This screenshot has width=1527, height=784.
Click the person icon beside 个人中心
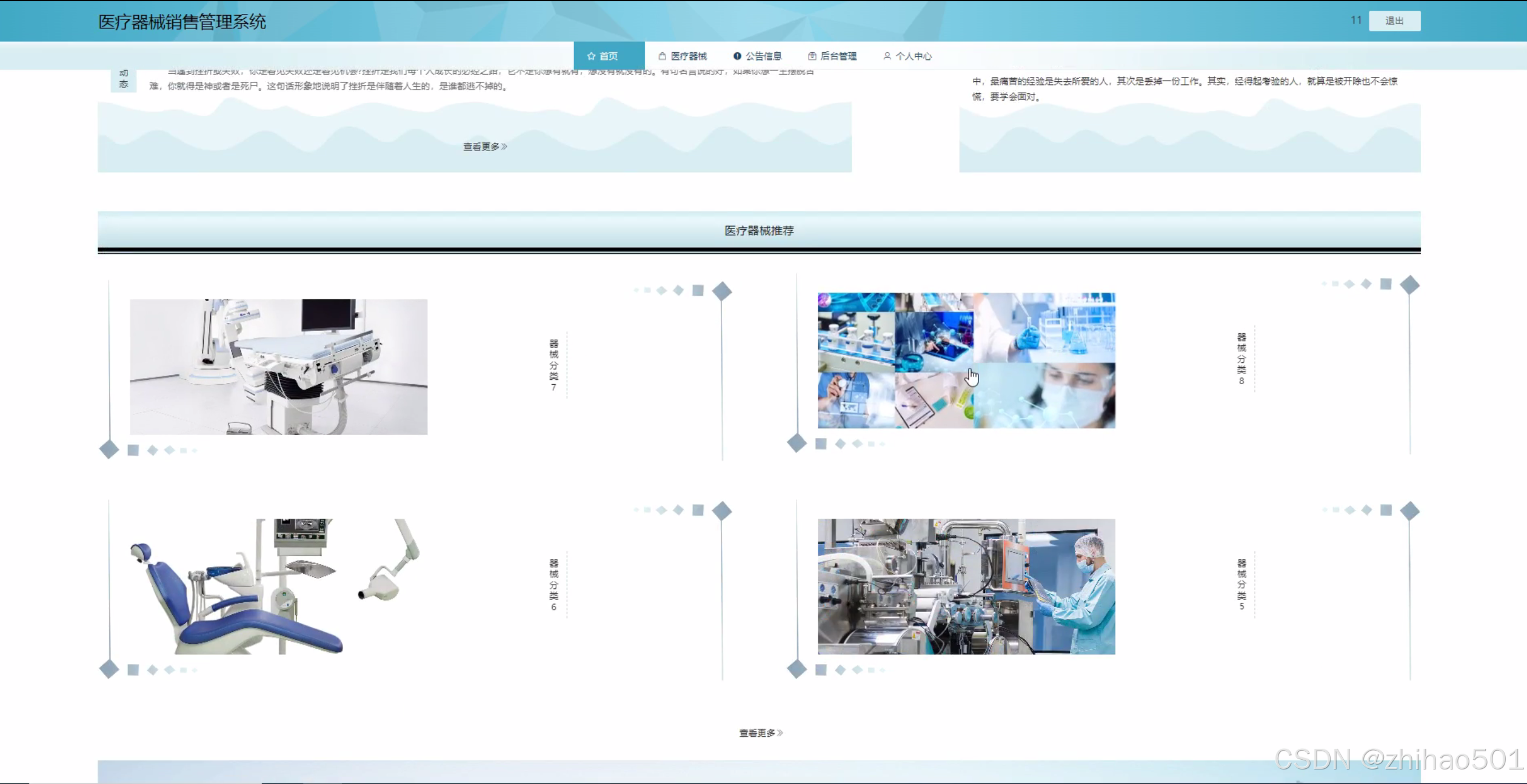[x=887, y=56]
